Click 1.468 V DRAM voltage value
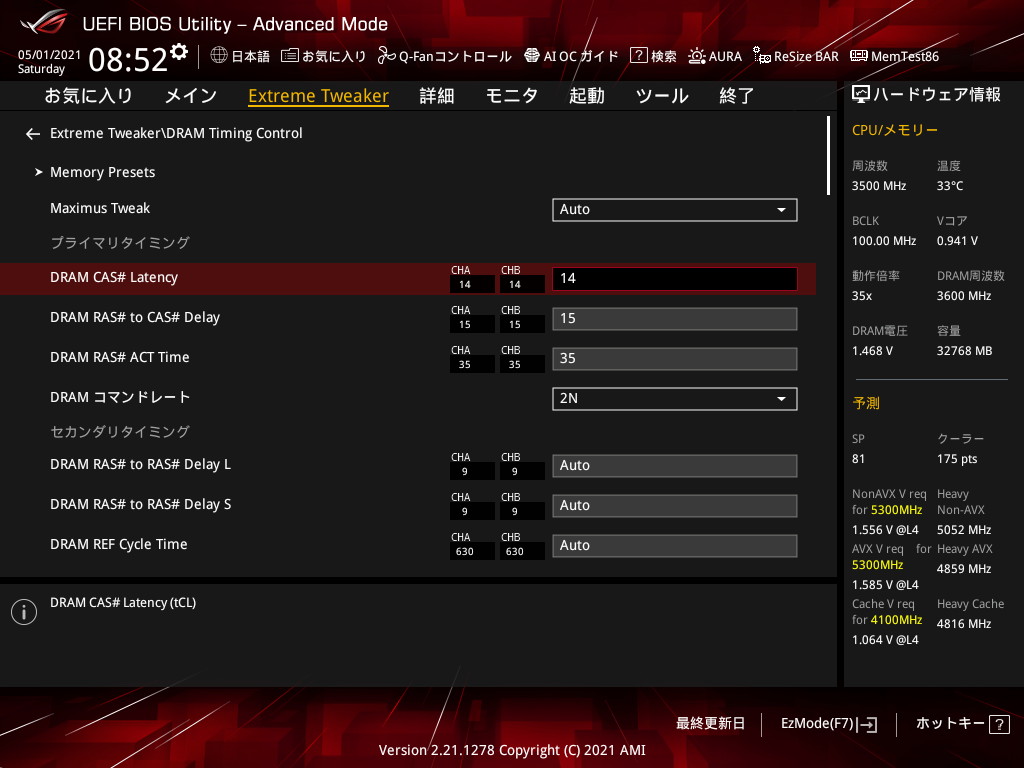 coord(872,351)
